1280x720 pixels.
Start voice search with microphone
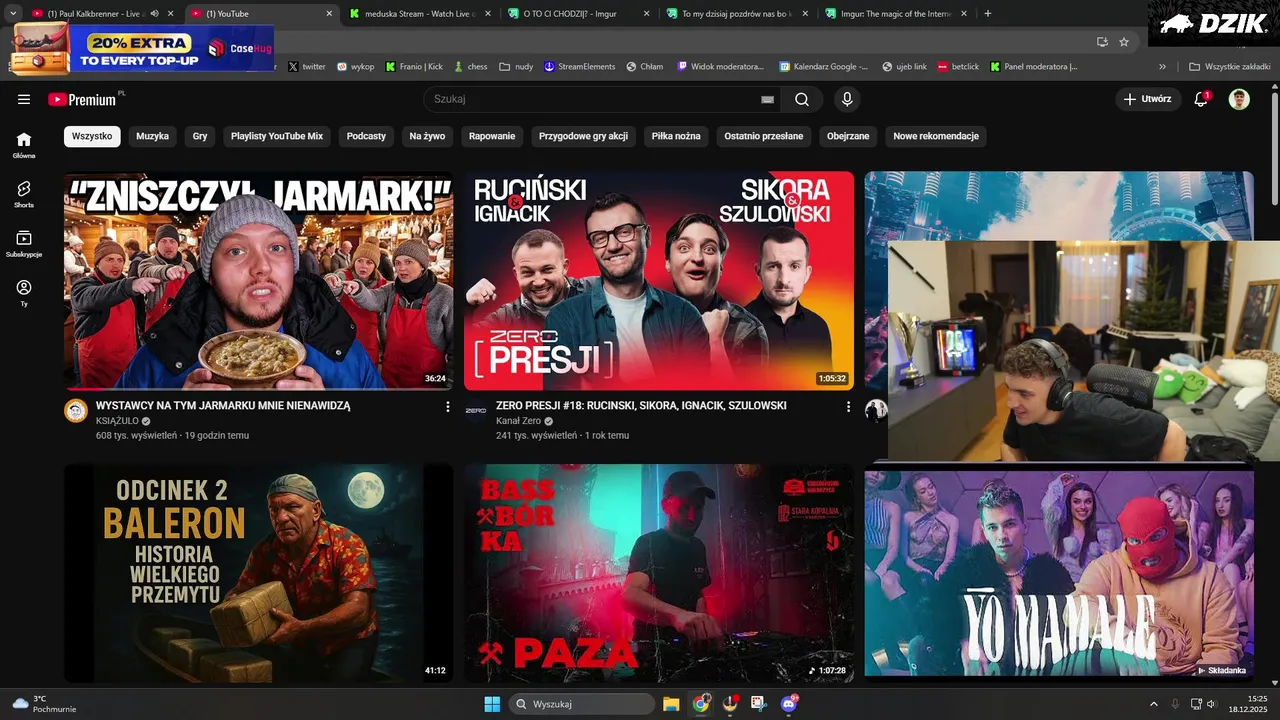click(x=847, y=99)
